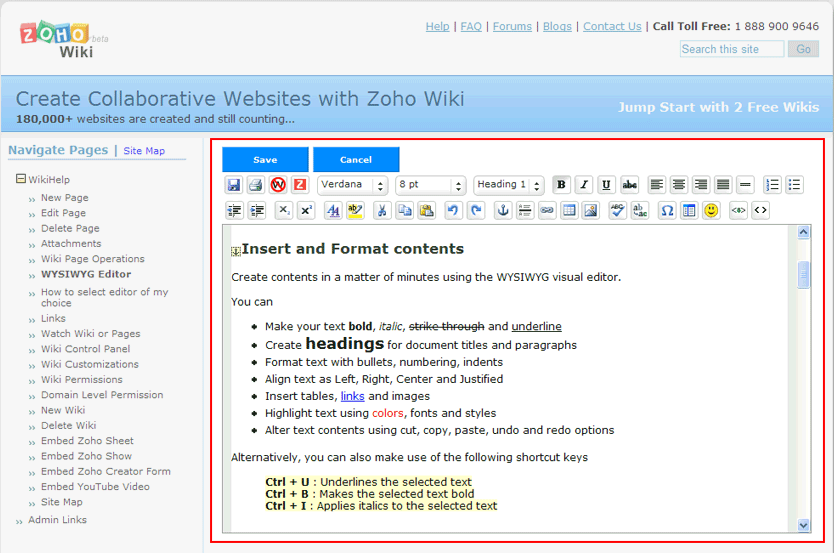
Task: Open Embed YouTube Video page
Action: pos(95,487)
